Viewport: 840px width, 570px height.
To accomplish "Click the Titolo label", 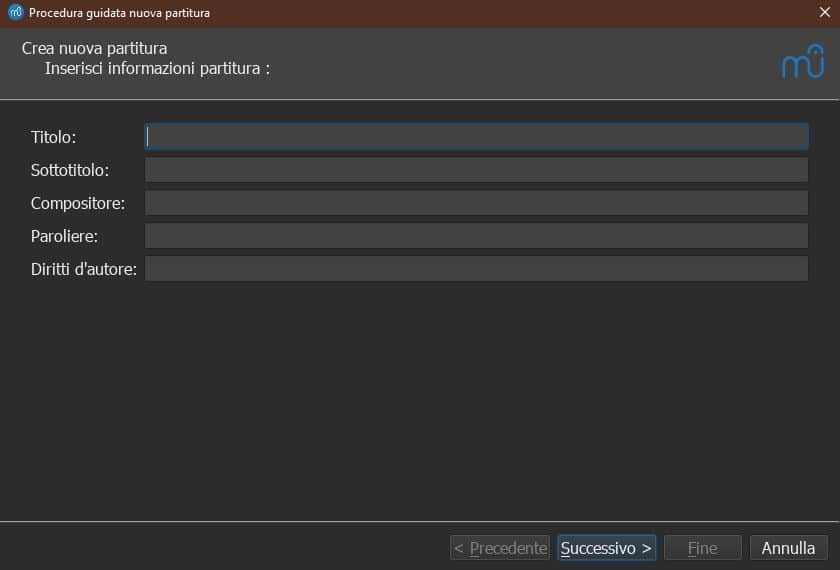I will tap(53, 137).
